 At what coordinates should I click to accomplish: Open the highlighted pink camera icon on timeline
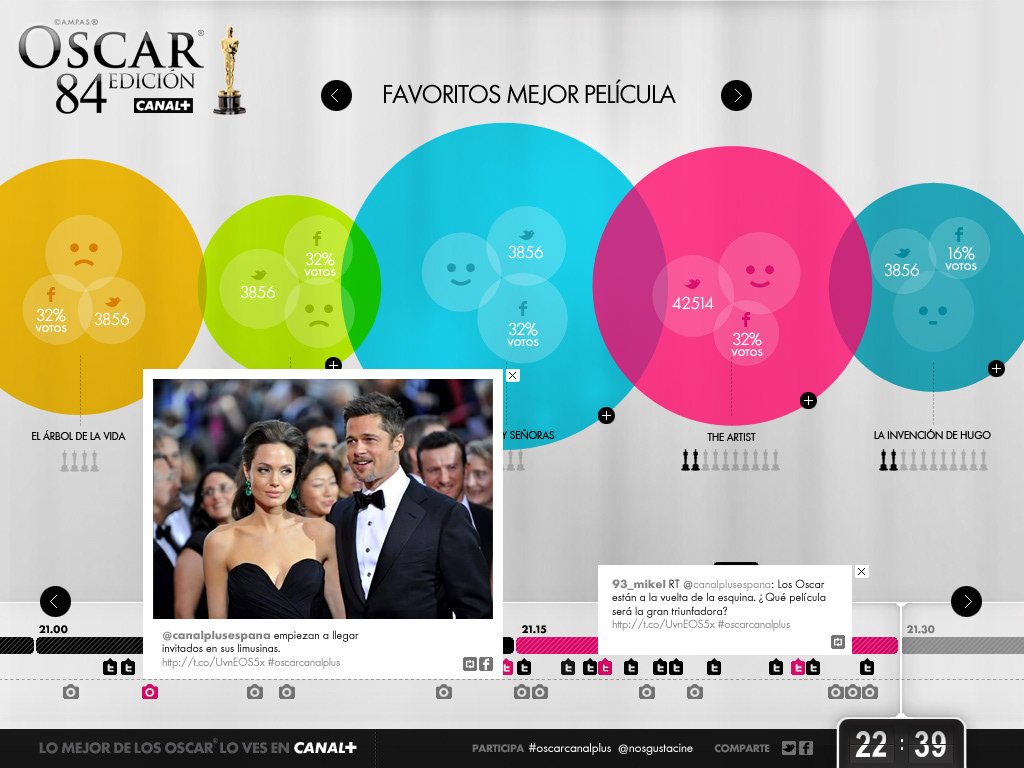(150, 692)
